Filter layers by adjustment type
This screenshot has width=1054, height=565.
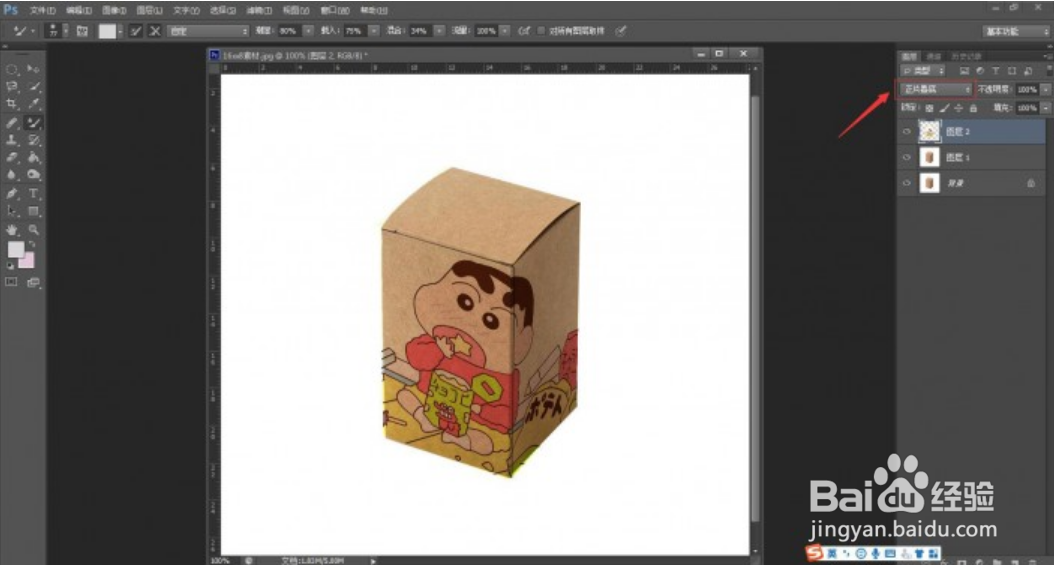(979, 71)
